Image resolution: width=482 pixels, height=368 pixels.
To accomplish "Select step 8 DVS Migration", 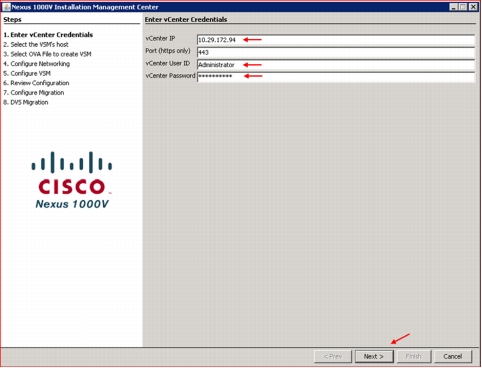I will coord(26,102).
